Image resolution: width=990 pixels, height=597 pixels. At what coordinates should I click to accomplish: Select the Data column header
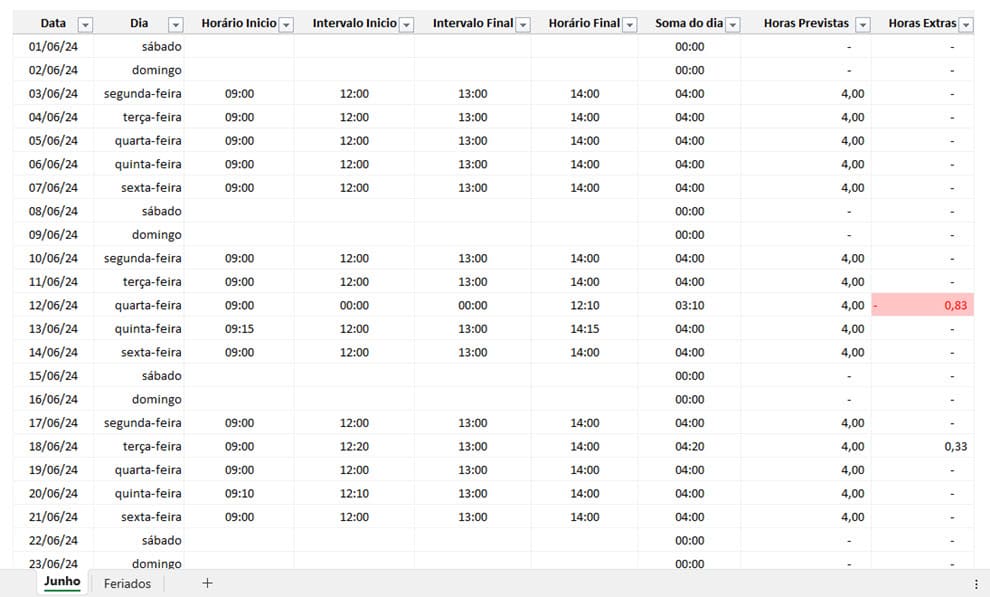pos(53,23)
